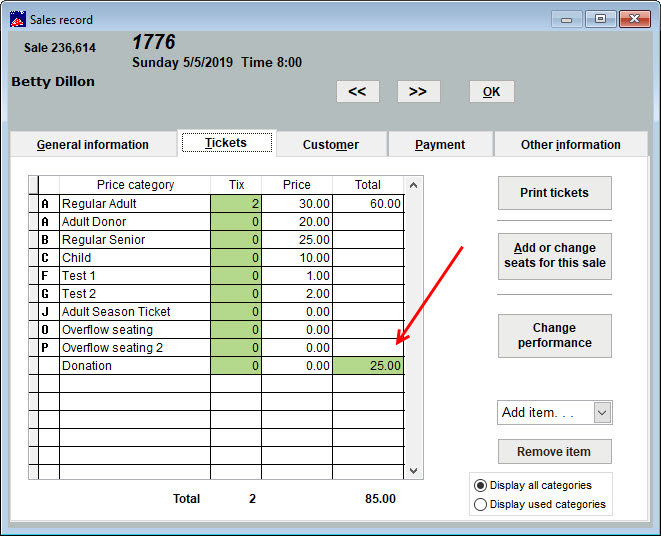
Task: Click Tix cell for Child row
Action: point(236,258)
